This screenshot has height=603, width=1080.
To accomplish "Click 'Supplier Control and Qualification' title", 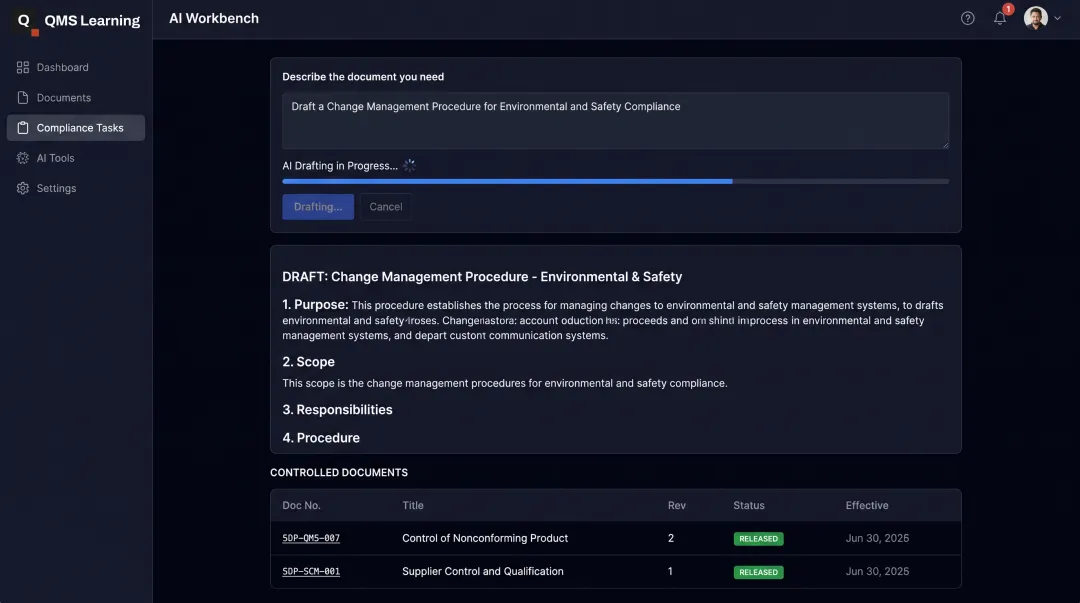I will tap(483, 571).
